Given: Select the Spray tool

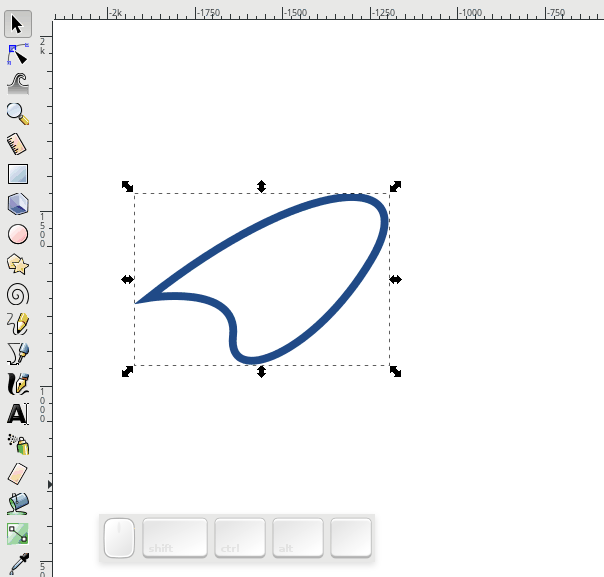Looking at the screenshot, I should (x=18, y=444).
